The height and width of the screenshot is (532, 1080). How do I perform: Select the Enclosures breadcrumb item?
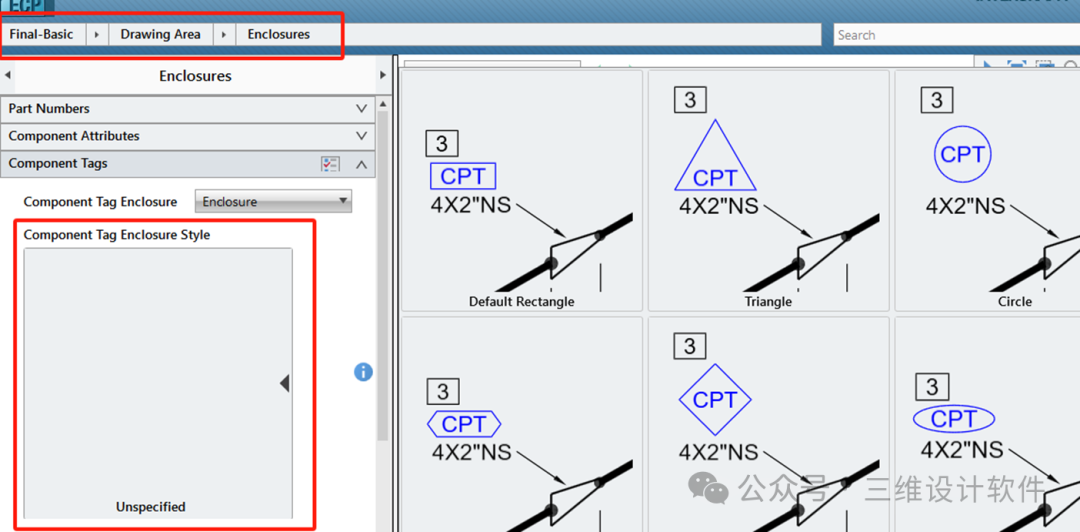point(279,34)
